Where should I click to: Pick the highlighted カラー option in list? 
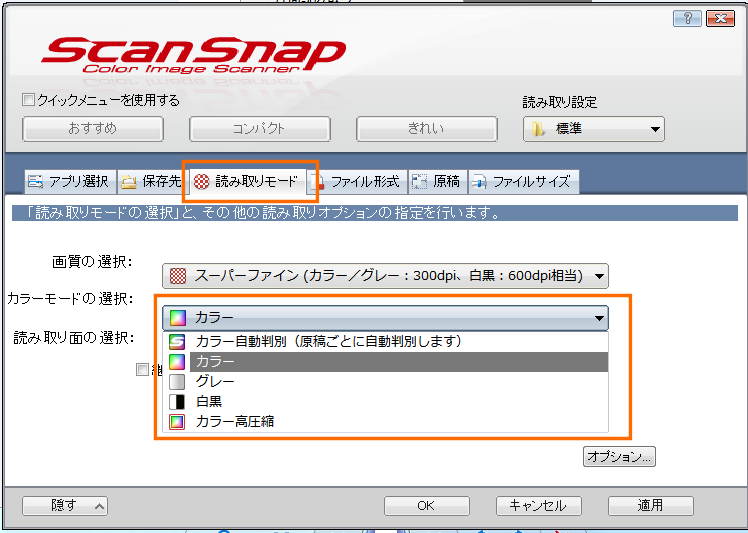(215, 361)
